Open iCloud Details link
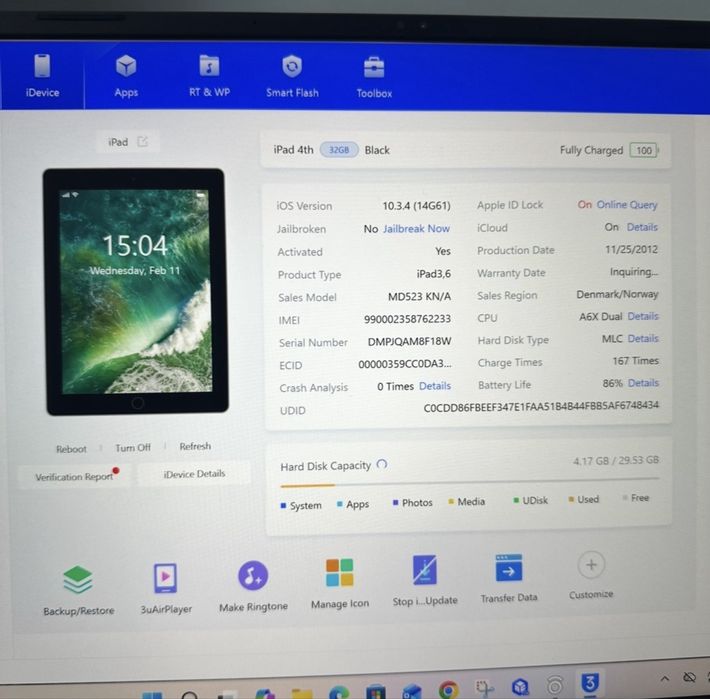This screenshot has height=699, width=710. pos(642,227)
